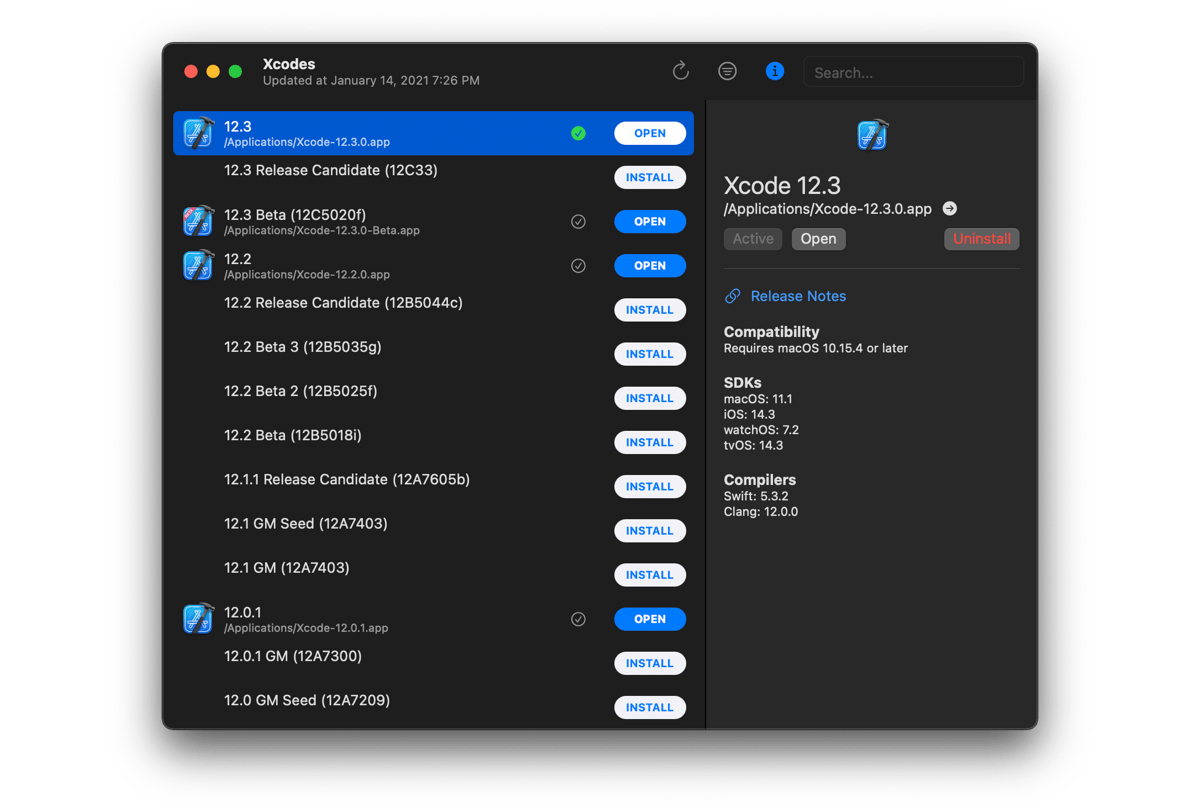Screen dimensions: 1200x812
Task: Click the large Xcode icon in detail pane
Action: pyautogui.click(x=872, y=135)
